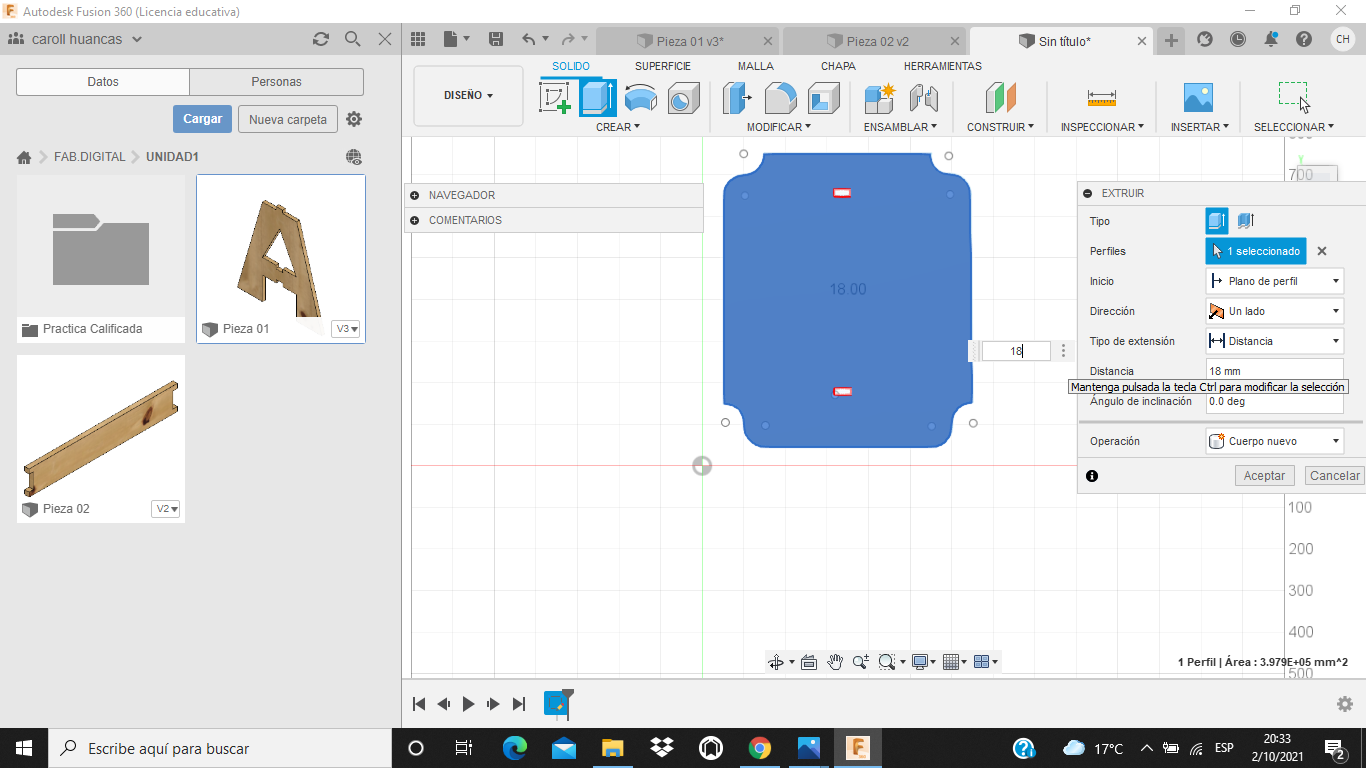
Task: Open the Inicio dropdown
Action: pyautogui.click(x=1275, y=282)
